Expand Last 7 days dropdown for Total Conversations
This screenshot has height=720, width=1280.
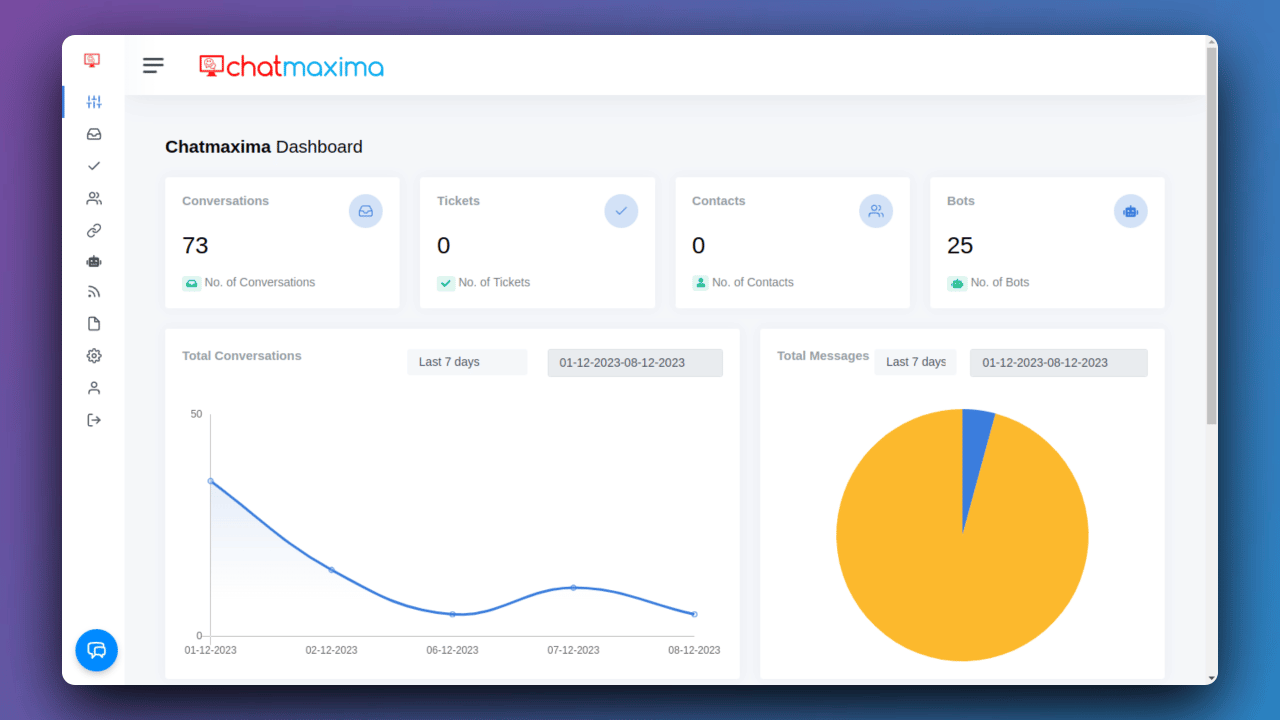(x=467, y=362)
